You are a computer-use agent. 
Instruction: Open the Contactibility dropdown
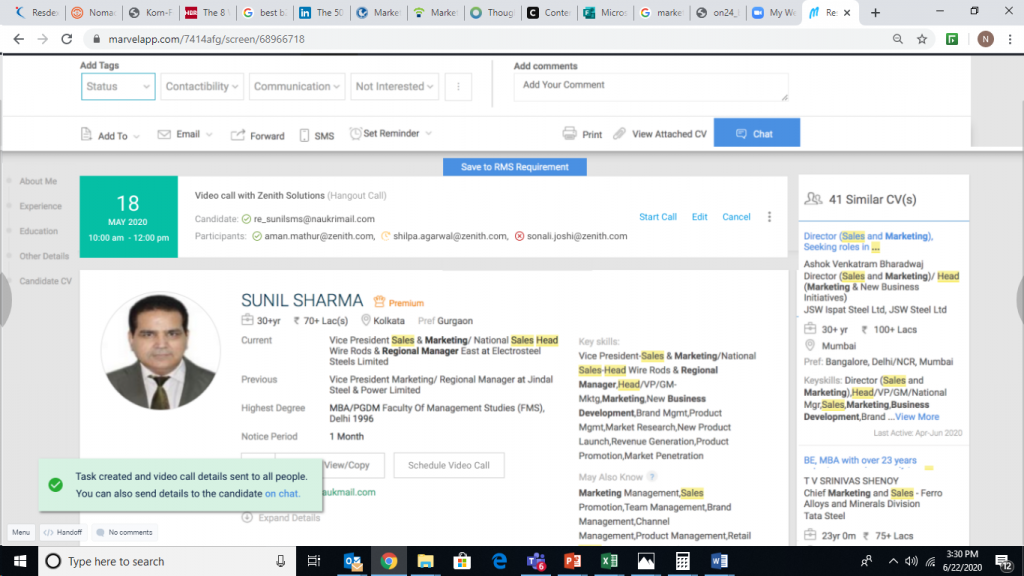(x=202, y=86)
